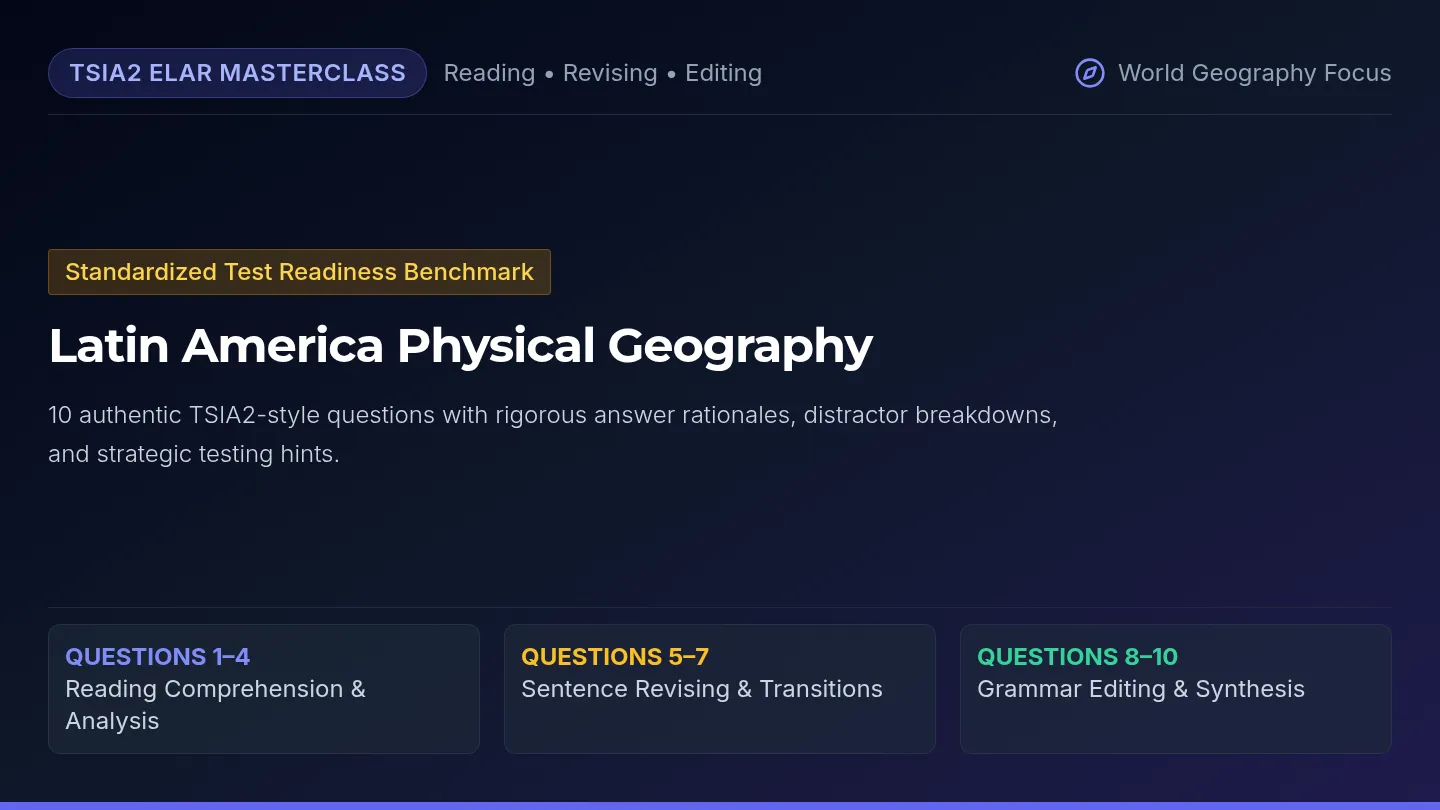This screenshot has height=810, width=1440.
Task: Click the Grammar Editing & Synthesis text
Action: pyautogui.click(x=1141, y=689)
